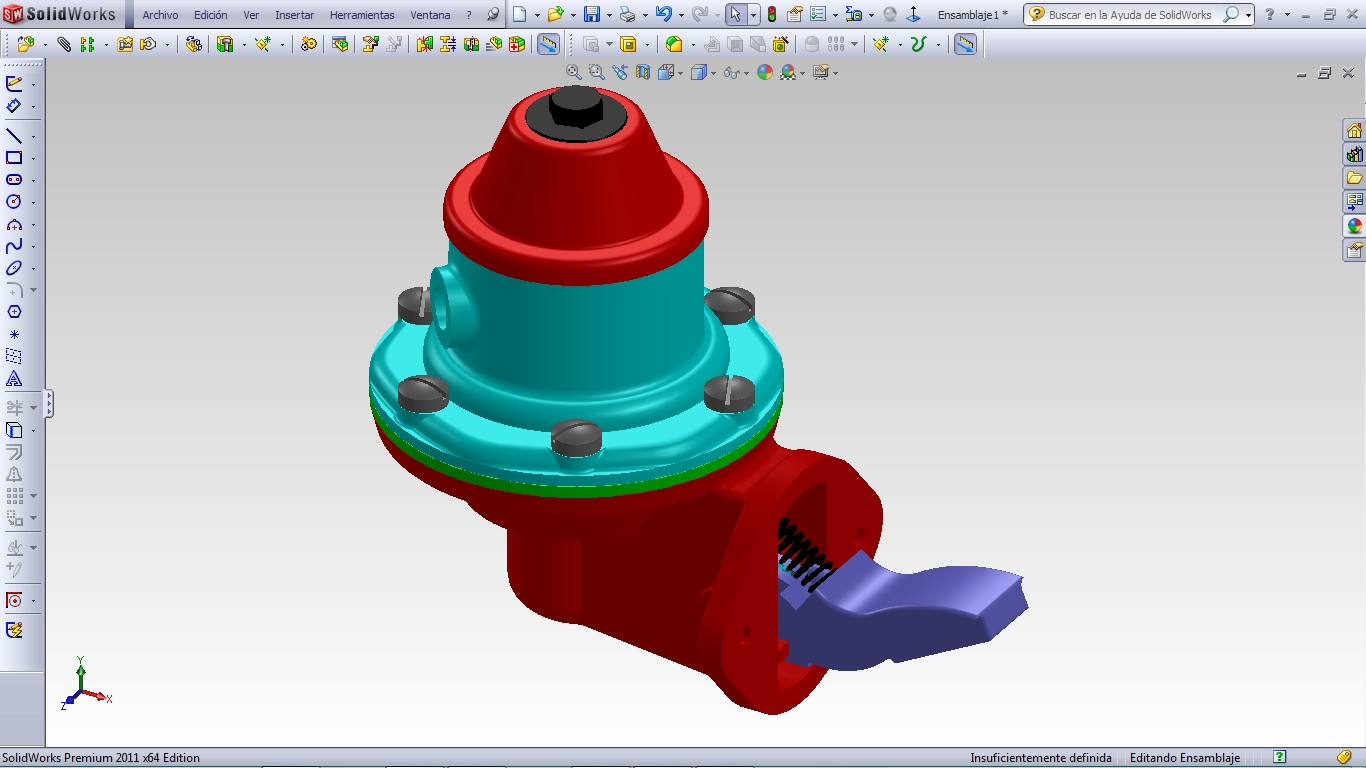Click the Zoom to Area icon
The height and width of the screenshot is (768, 1366).
[597, 72]
